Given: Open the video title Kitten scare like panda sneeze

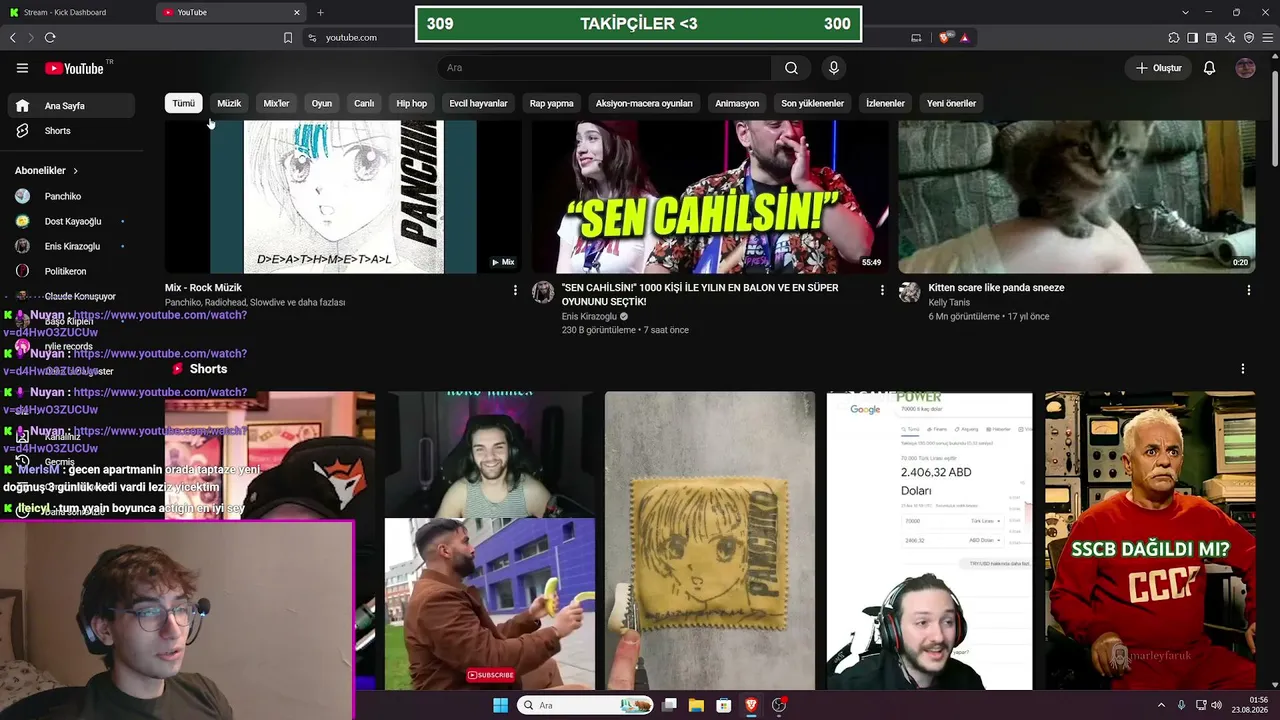Looking at the screenshot, I should (x=996, y=288).
